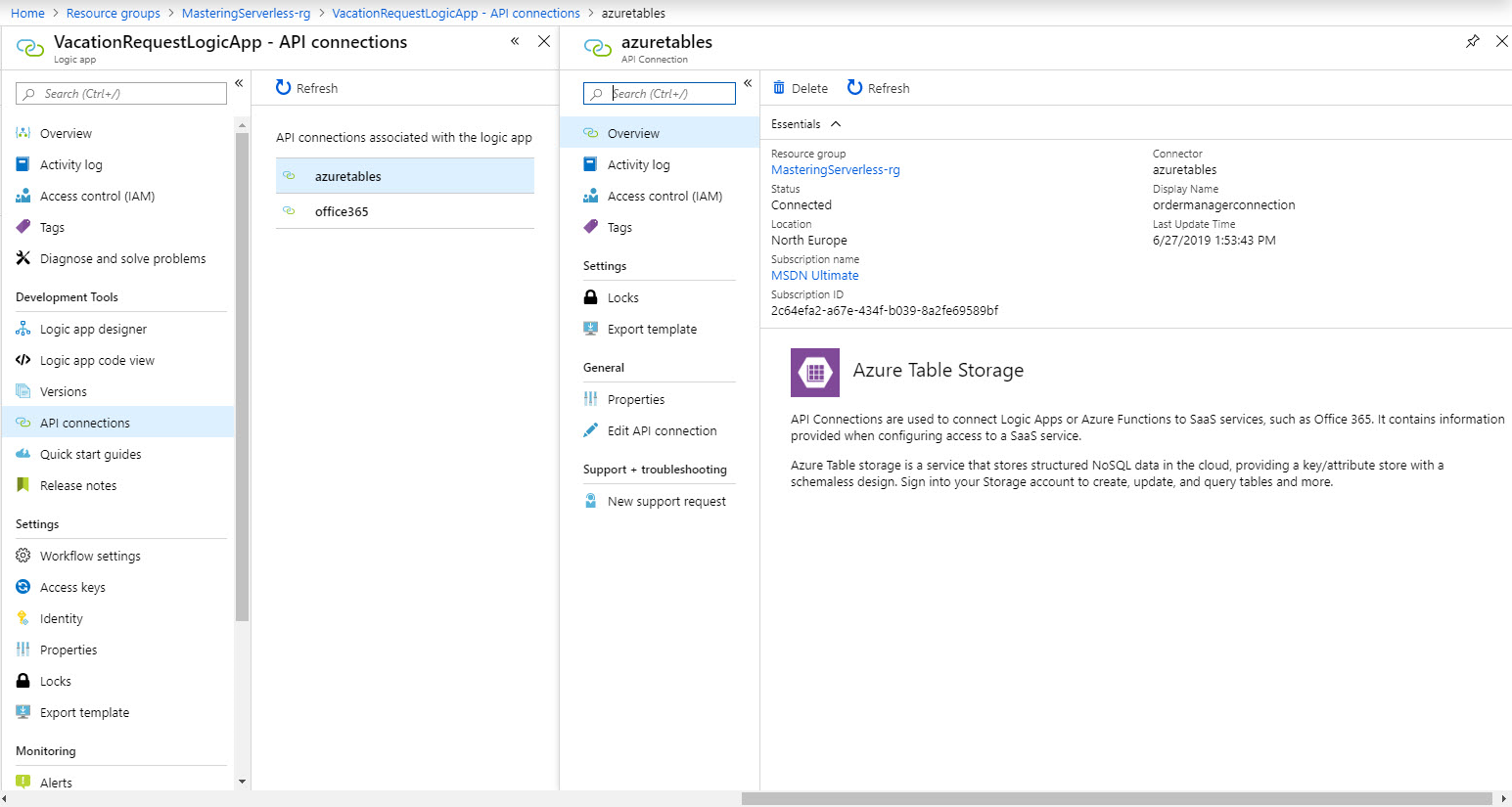Click the Access keys icon
The width and height of the screenshot is (1512, 807).
click(x=23, y=587)
